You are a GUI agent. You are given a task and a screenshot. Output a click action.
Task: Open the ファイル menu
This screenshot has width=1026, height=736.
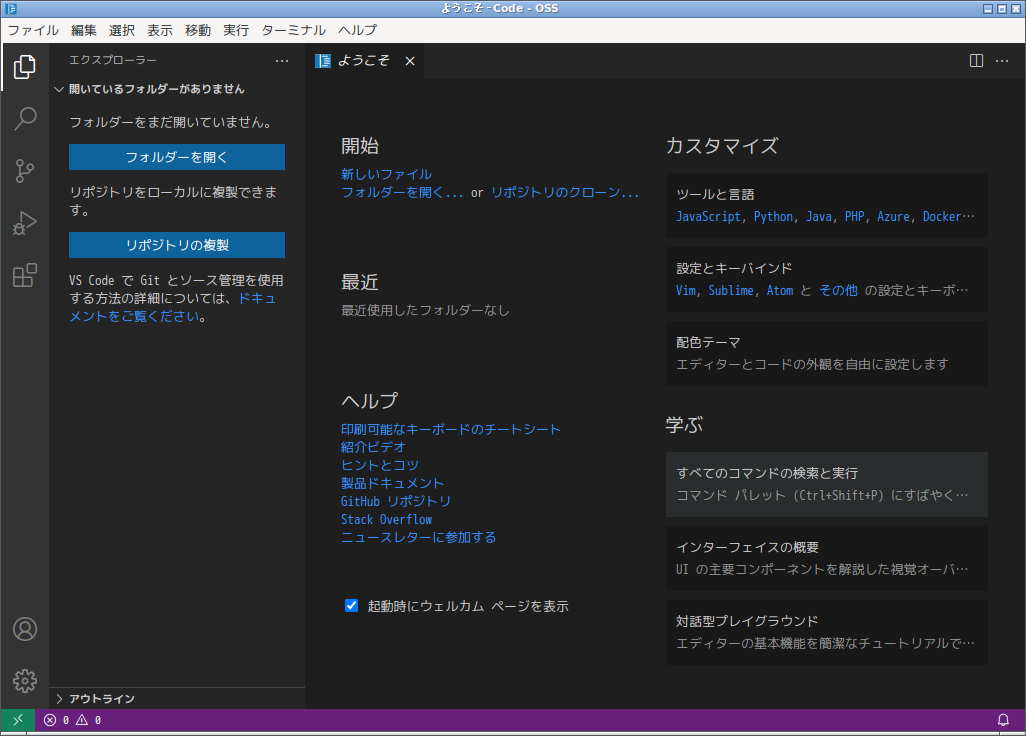33,30
